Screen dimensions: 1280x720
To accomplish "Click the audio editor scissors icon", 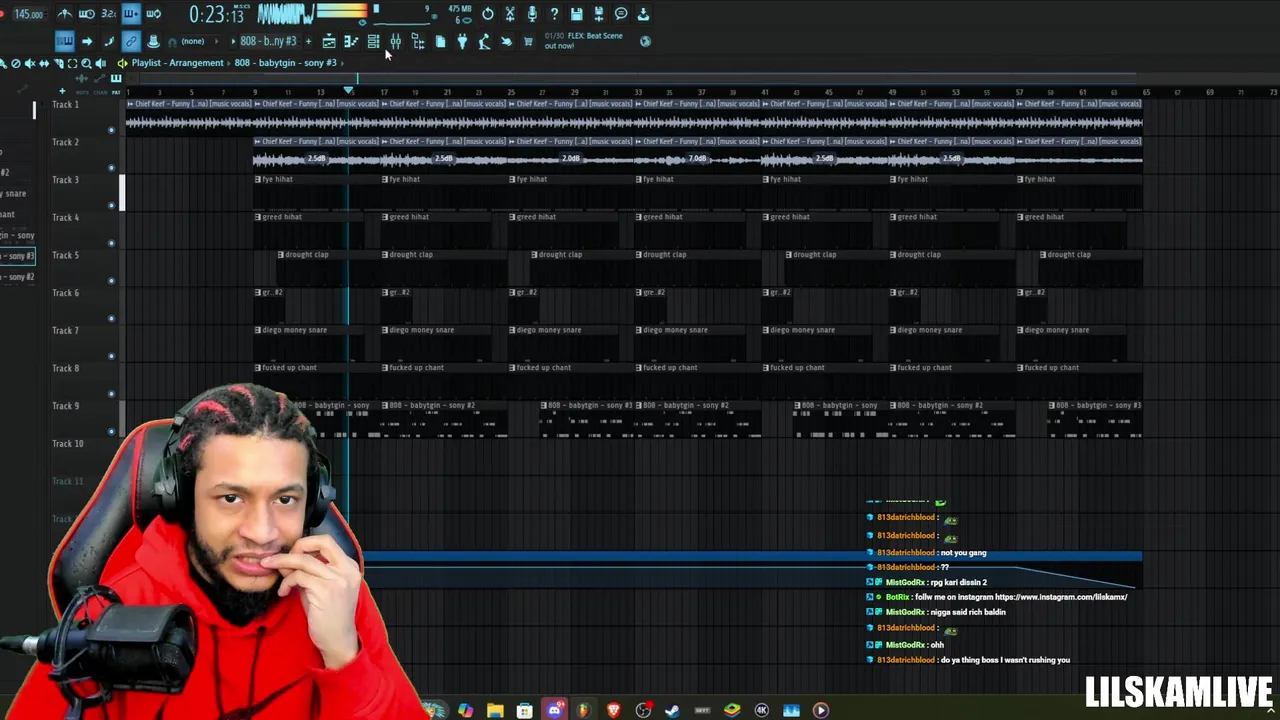I will pyautogui.click(x=510, y=14).
